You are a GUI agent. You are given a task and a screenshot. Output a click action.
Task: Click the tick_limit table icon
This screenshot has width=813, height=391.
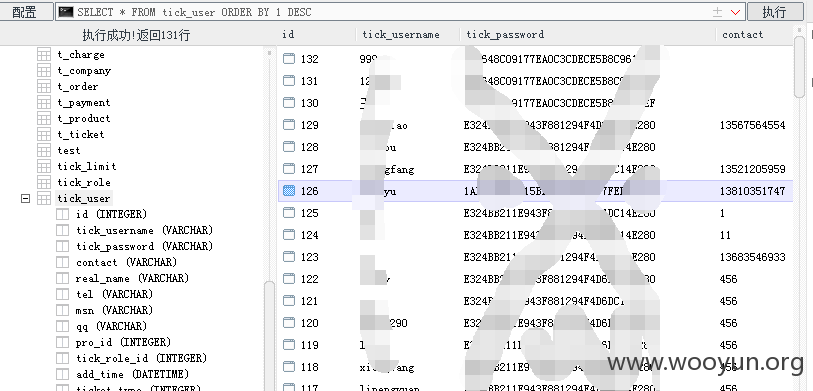tap(44, 166)
